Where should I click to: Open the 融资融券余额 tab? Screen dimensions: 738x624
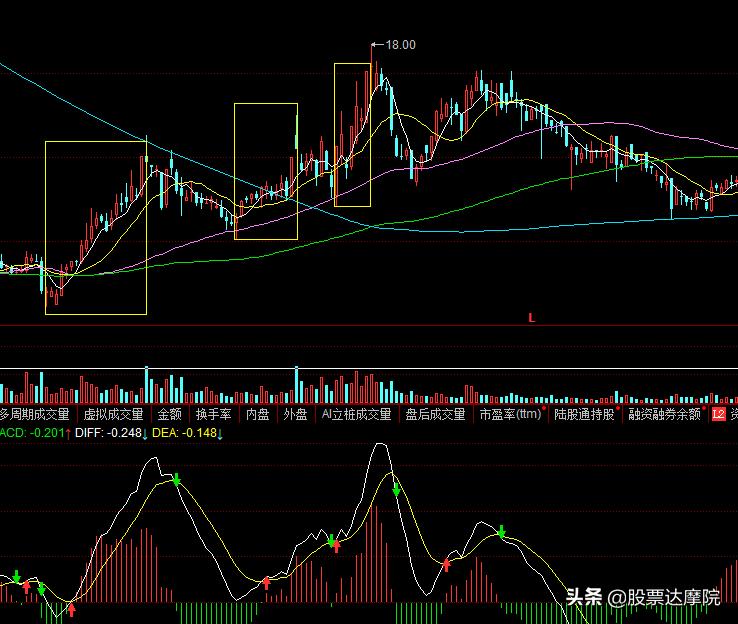tap(665, 415)
